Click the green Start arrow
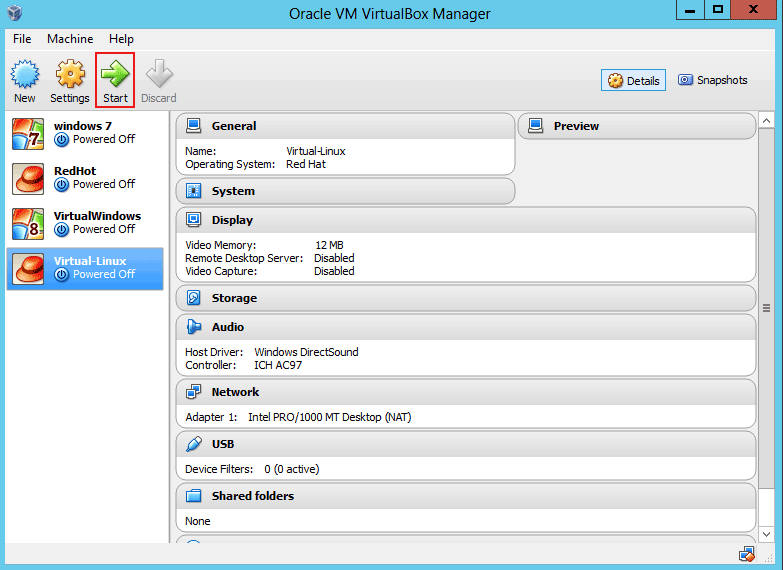The width and height of the screenshot is (783, 570). pyautogui.click(x=115, y=74)
